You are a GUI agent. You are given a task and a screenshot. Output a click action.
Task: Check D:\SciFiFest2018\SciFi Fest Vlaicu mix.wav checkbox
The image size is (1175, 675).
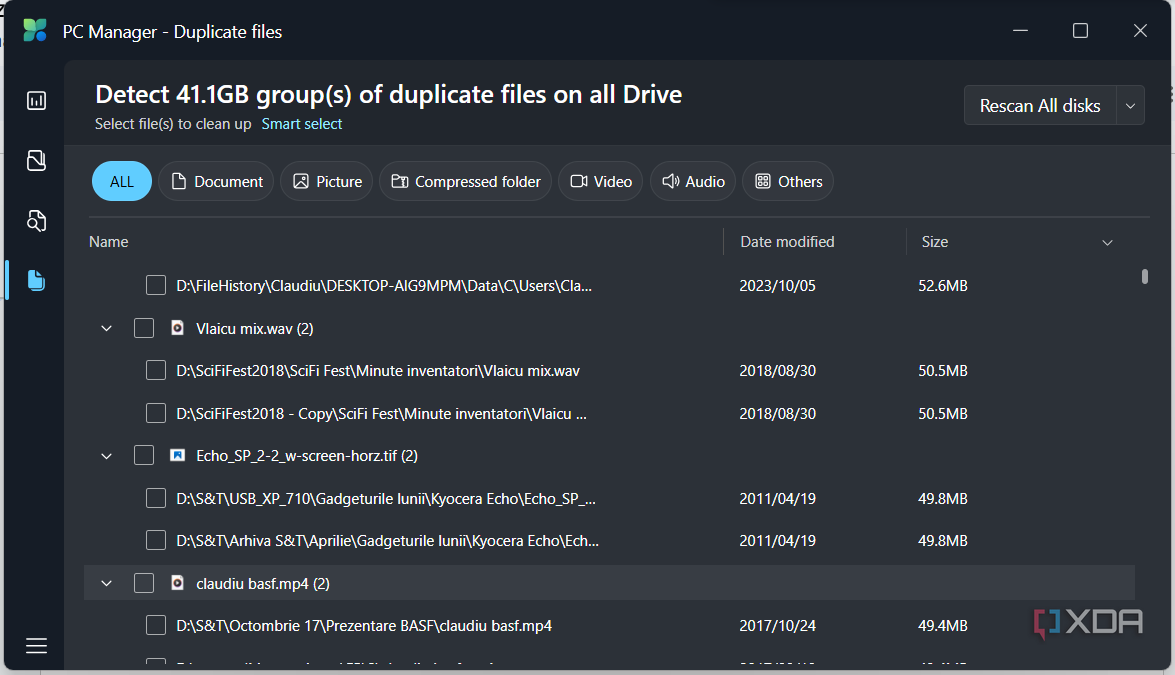tap(156, 370)
